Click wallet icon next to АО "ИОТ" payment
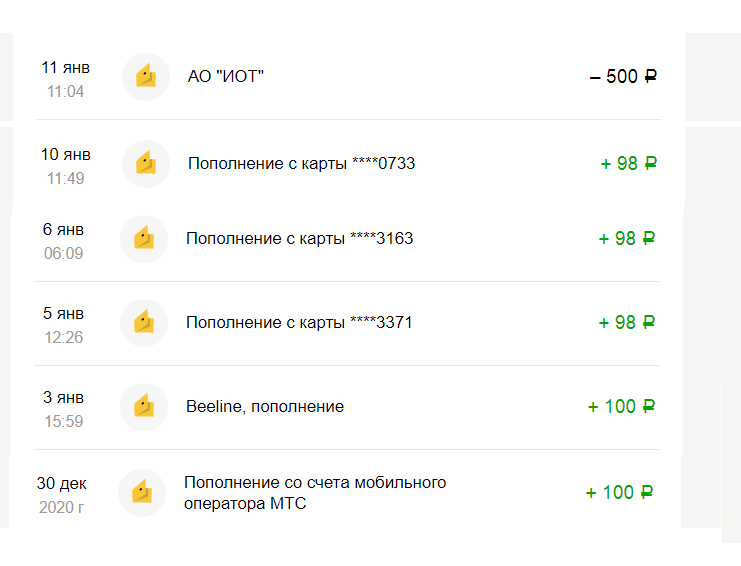The height and width of the screenshot is (566, 741). pyautogui.click(x=146, y=77)
